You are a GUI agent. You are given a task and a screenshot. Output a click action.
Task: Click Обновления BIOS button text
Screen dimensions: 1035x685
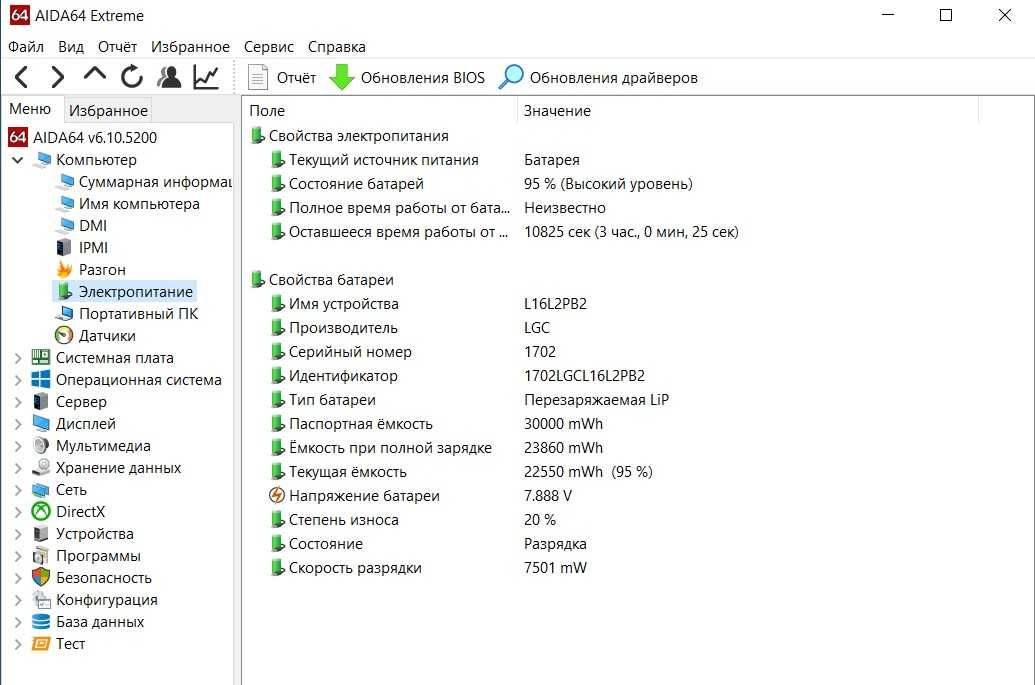(x=422, y=78)
